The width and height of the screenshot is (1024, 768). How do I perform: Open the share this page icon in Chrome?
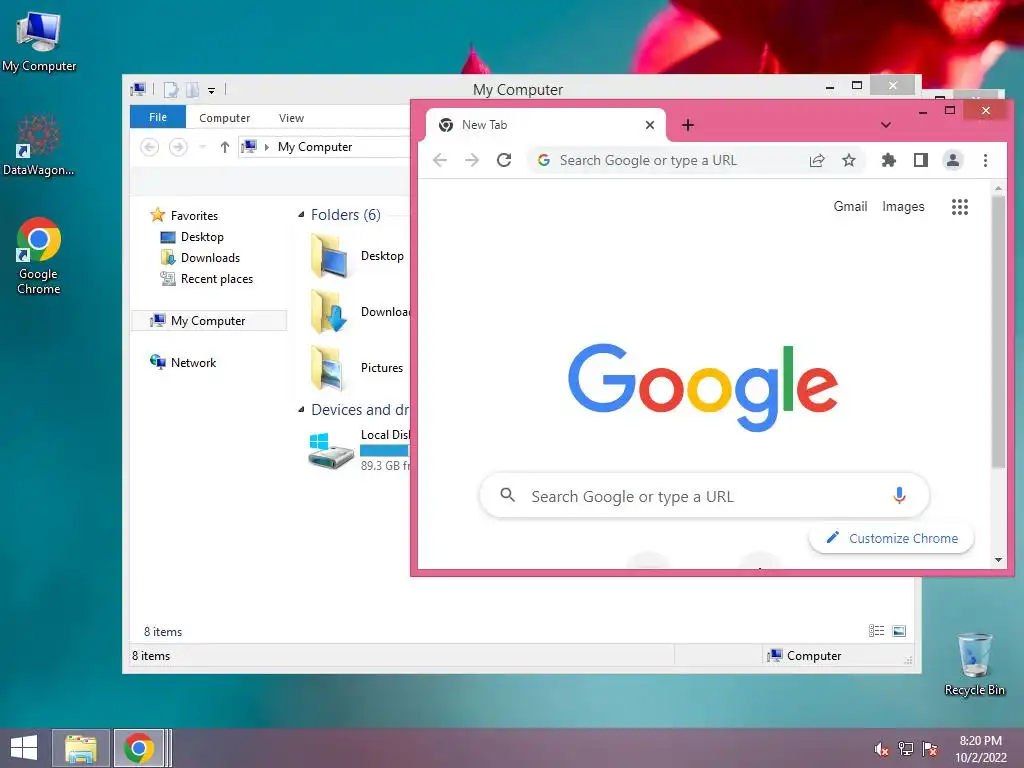(817, 160)
